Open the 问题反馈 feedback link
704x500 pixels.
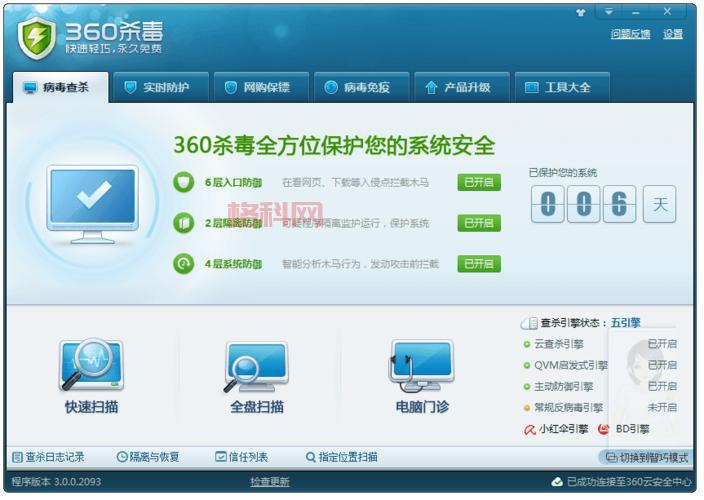pyautogui.click(x=630, y=34)
